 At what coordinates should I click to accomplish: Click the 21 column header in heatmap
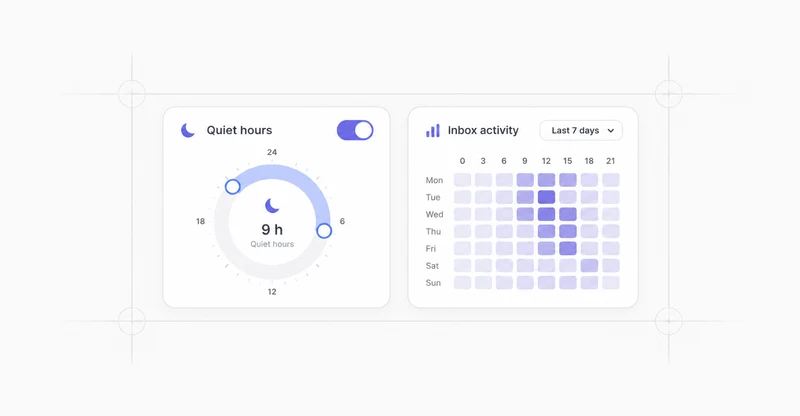(x=611, y=161)
